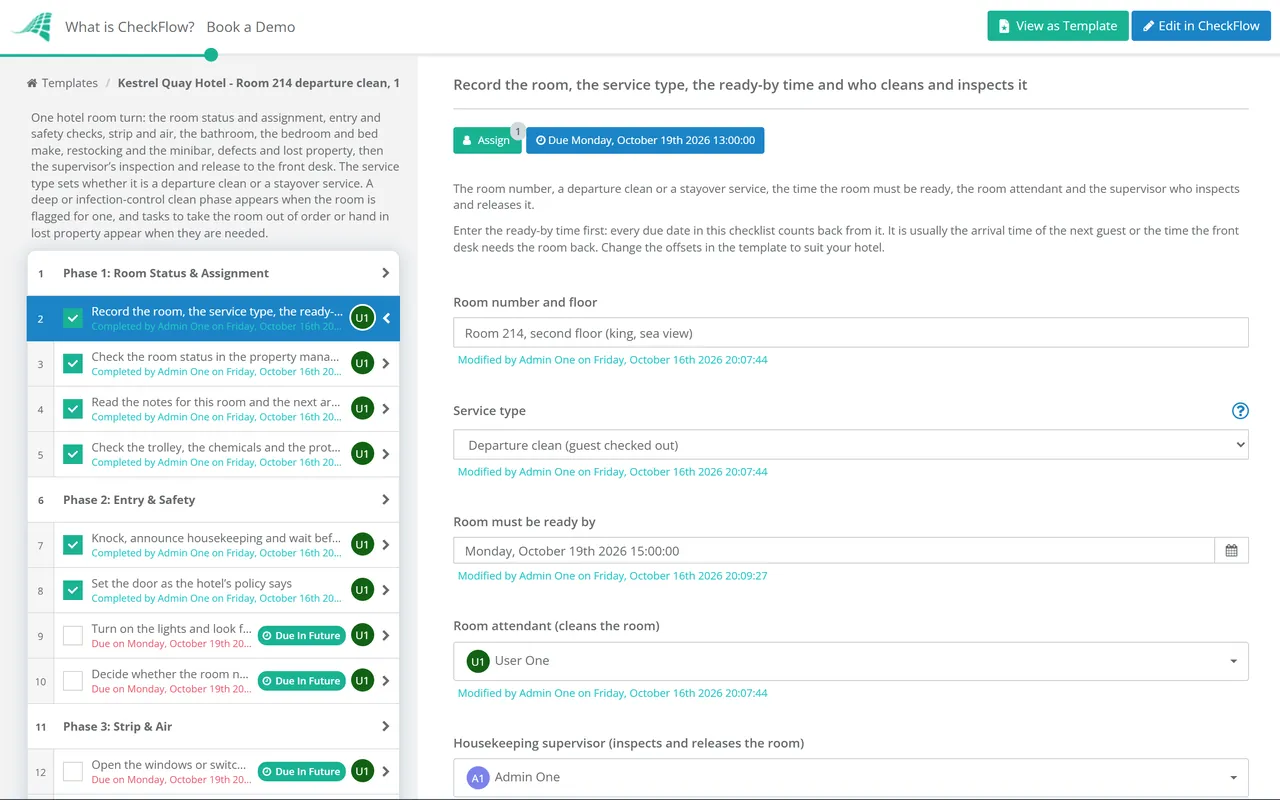Viewport: 1280px width, 800px height.
Task: Select 'Phase 1: Room Status & Assignment' heading text
Action: 166,273
